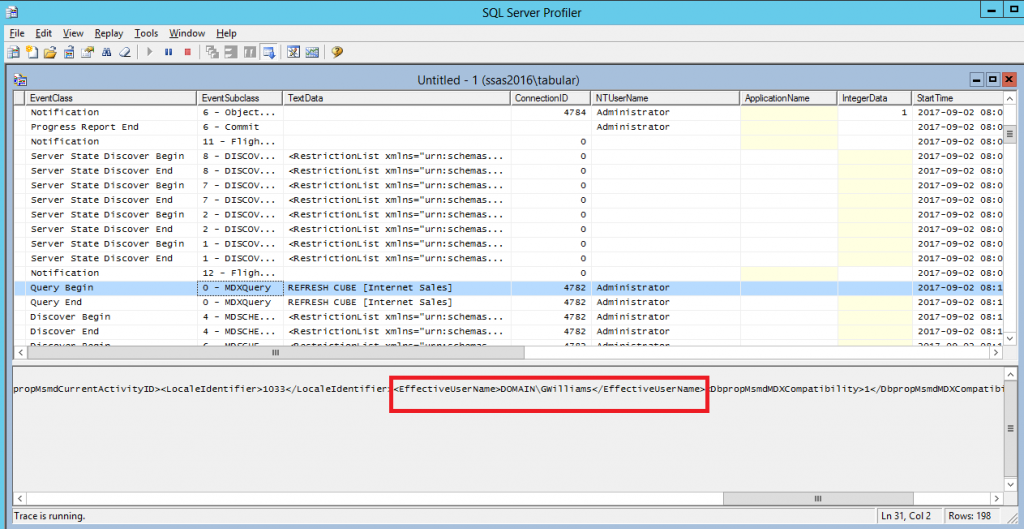Open the Window menu
This screenshot has width=1024, height=529.
click(187, 33)
